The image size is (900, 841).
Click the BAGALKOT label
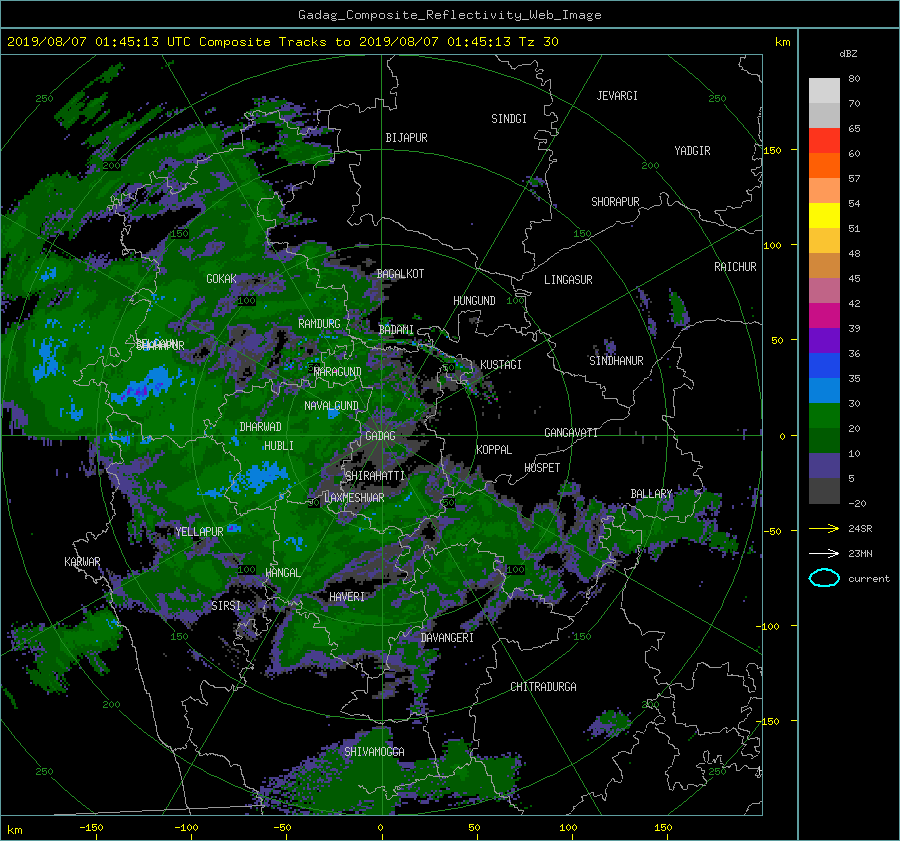pos(400,274)
